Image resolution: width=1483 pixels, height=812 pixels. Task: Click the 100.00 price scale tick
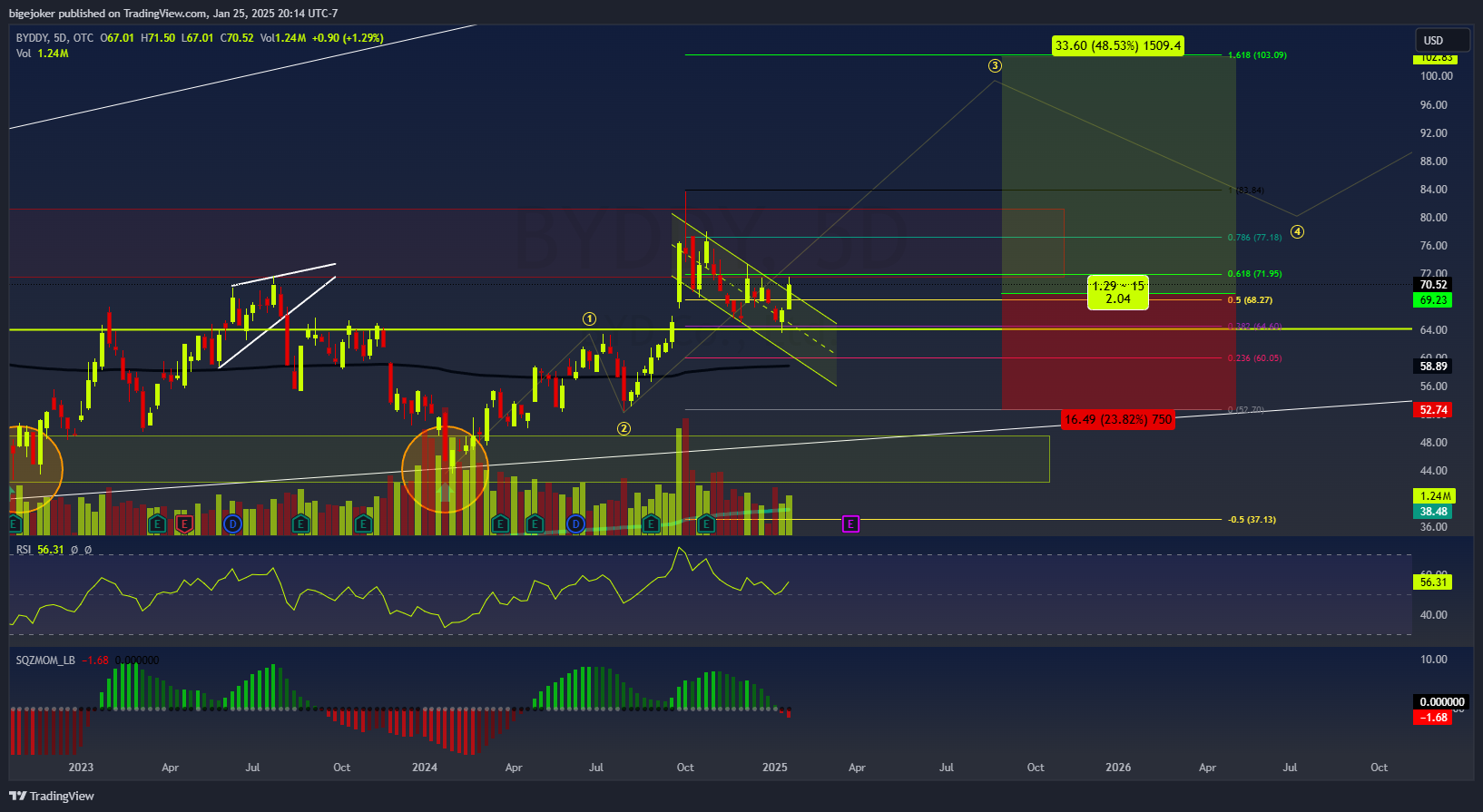[1437, 76]
